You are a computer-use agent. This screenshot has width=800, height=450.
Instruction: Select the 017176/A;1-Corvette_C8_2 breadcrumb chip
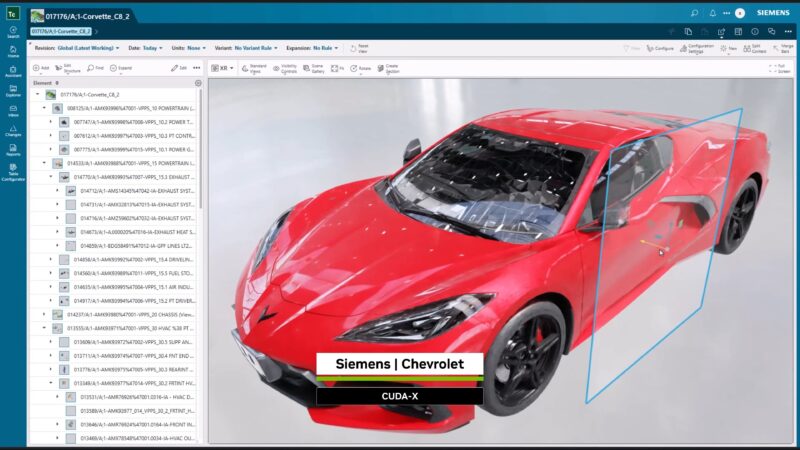[x=61, y=32]
